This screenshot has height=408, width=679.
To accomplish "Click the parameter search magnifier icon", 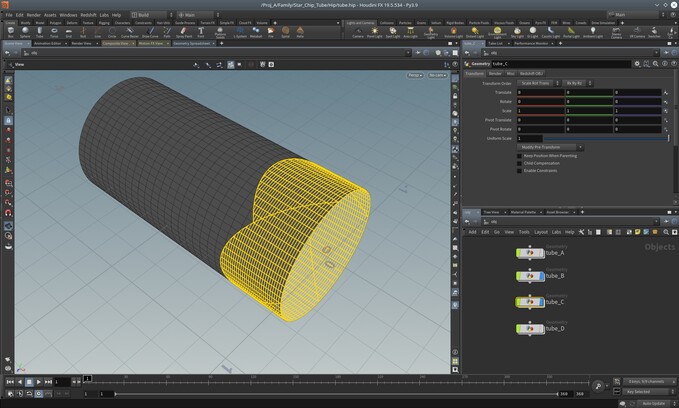I will (656, 64).
